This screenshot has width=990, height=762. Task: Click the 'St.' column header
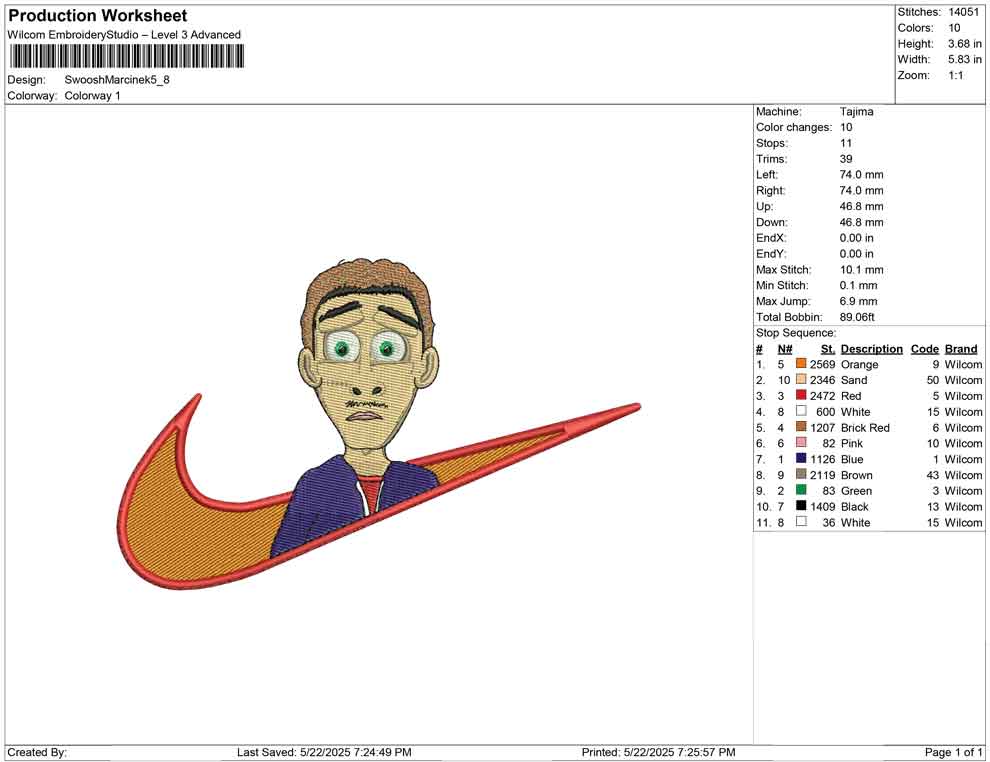(828, 348)
